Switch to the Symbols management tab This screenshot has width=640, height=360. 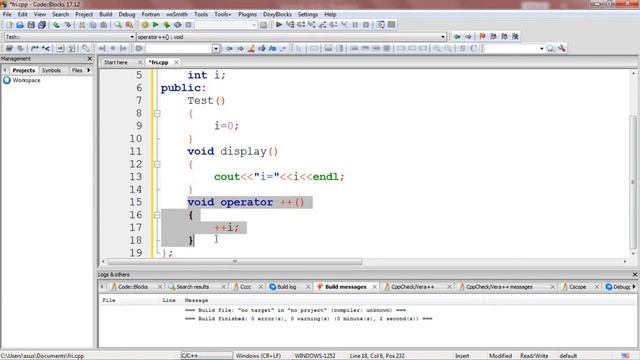tap(51, 70)
